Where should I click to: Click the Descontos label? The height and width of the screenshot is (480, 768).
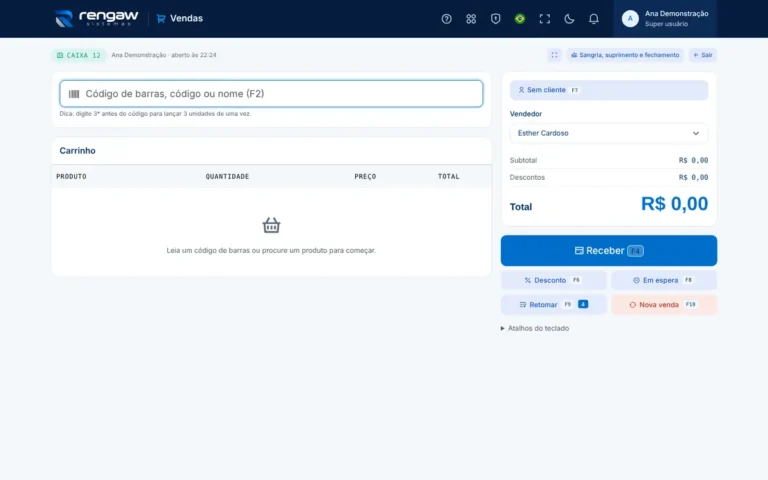pyautogui.click(x=527, y=177)
